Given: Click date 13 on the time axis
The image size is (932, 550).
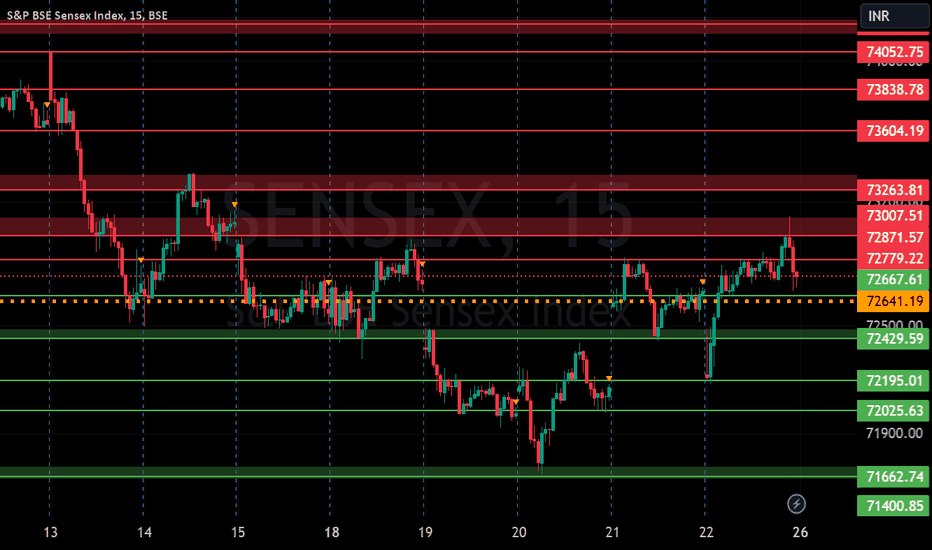Looking at the screenshot, I should [x=51, y=532].
